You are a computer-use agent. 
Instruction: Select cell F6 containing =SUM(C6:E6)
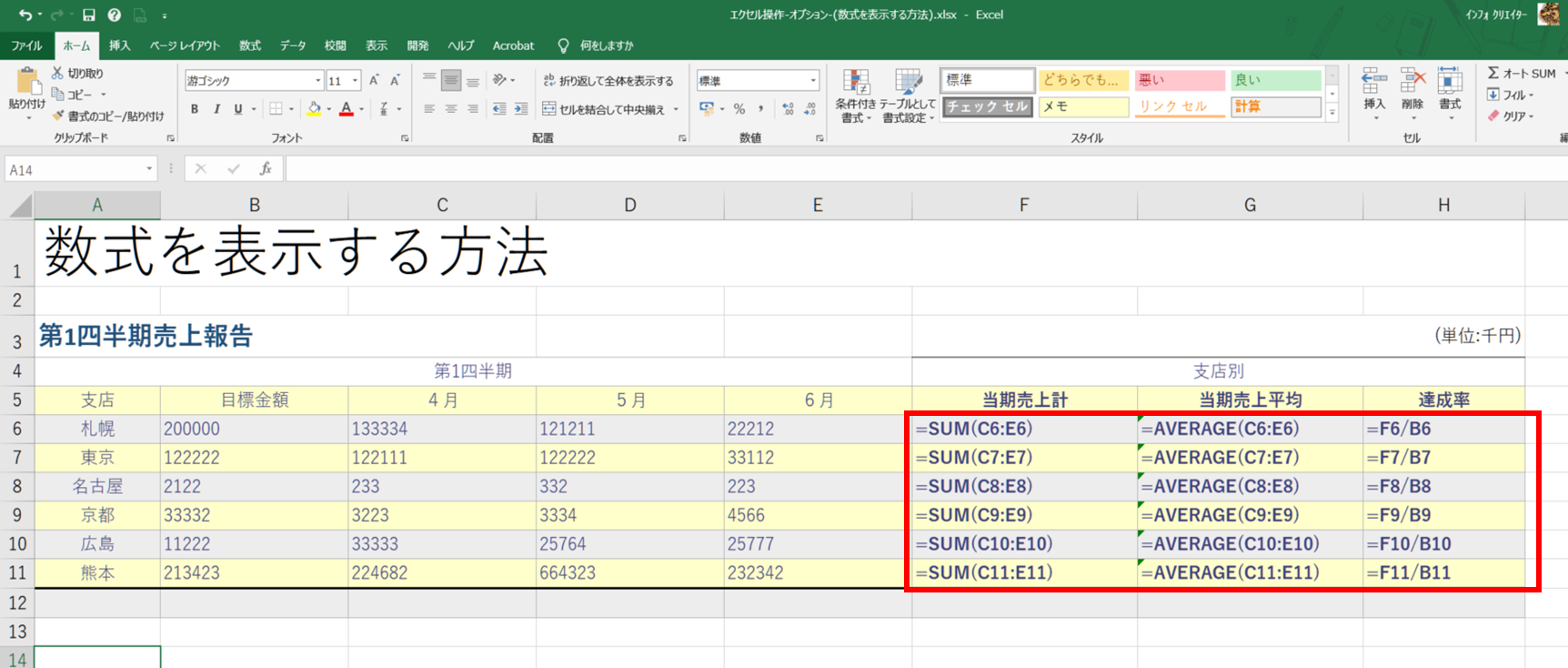1023,429
